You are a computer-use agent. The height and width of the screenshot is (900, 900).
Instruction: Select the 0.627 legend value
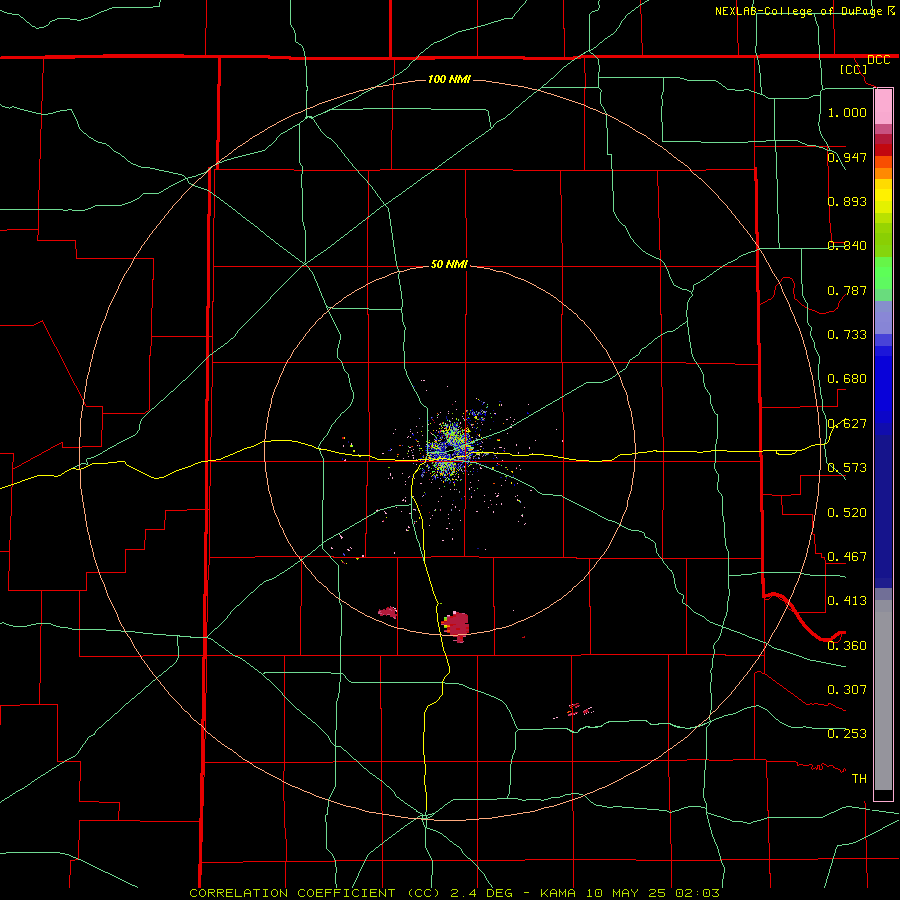click(x=847, y=423)
